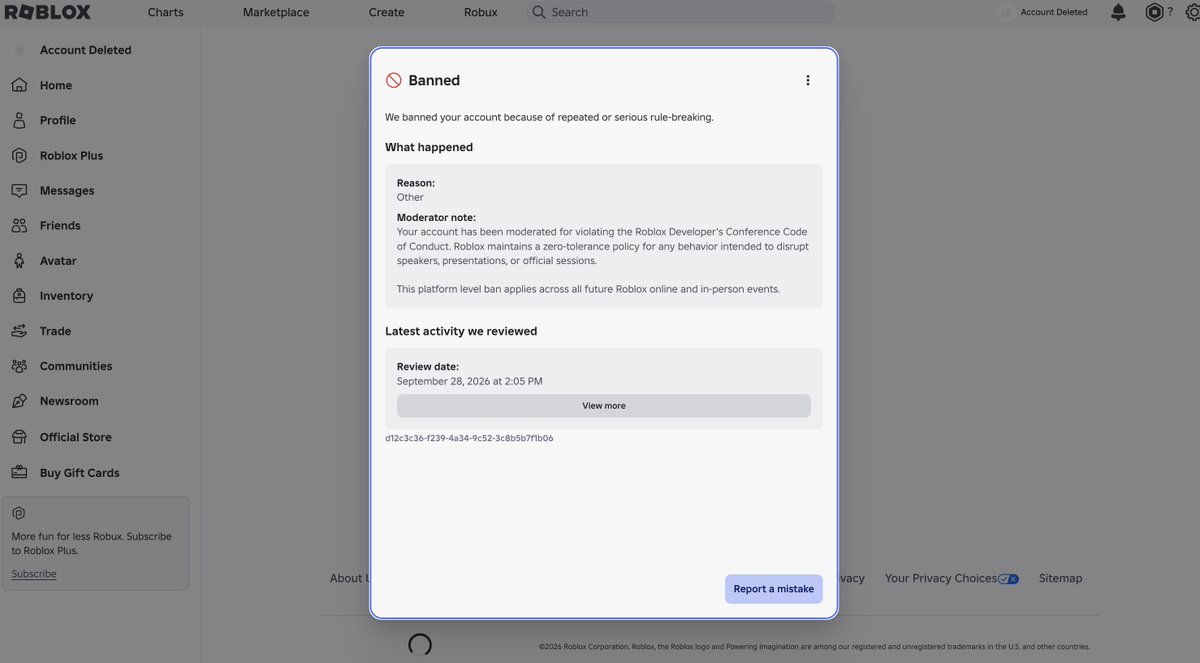This screenshot has width=1200, height=663.
Task: Click the Profile sidebar icon
Action: [19, 120]
